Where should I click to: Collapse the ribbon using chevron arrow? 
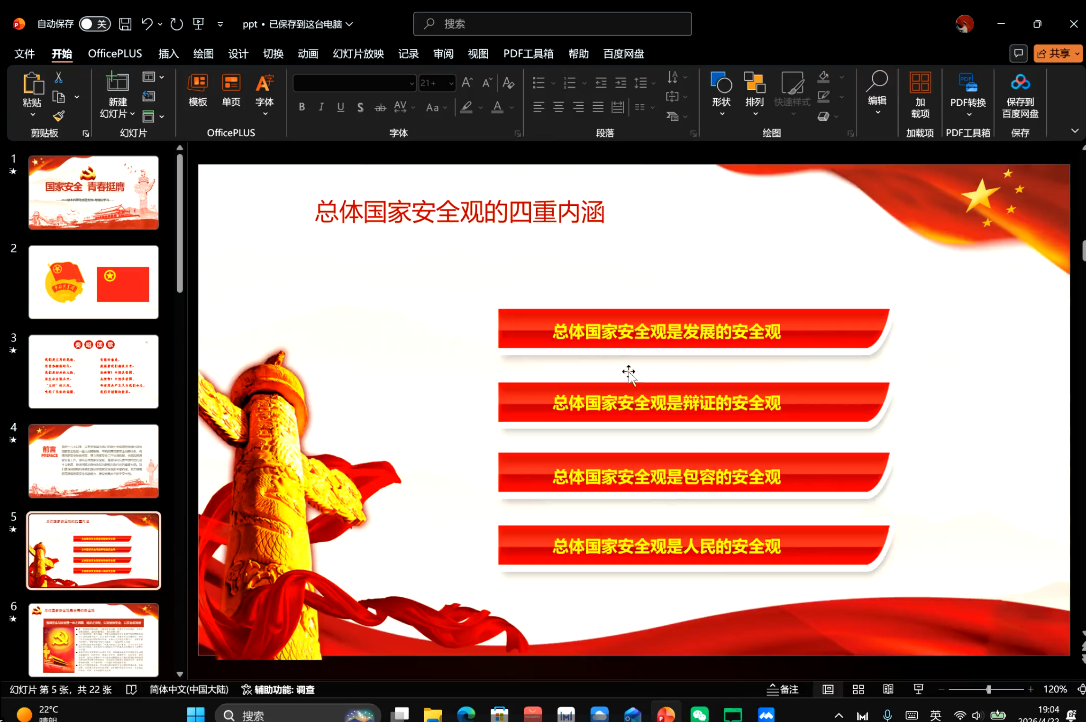click(x=1074, y=130)
